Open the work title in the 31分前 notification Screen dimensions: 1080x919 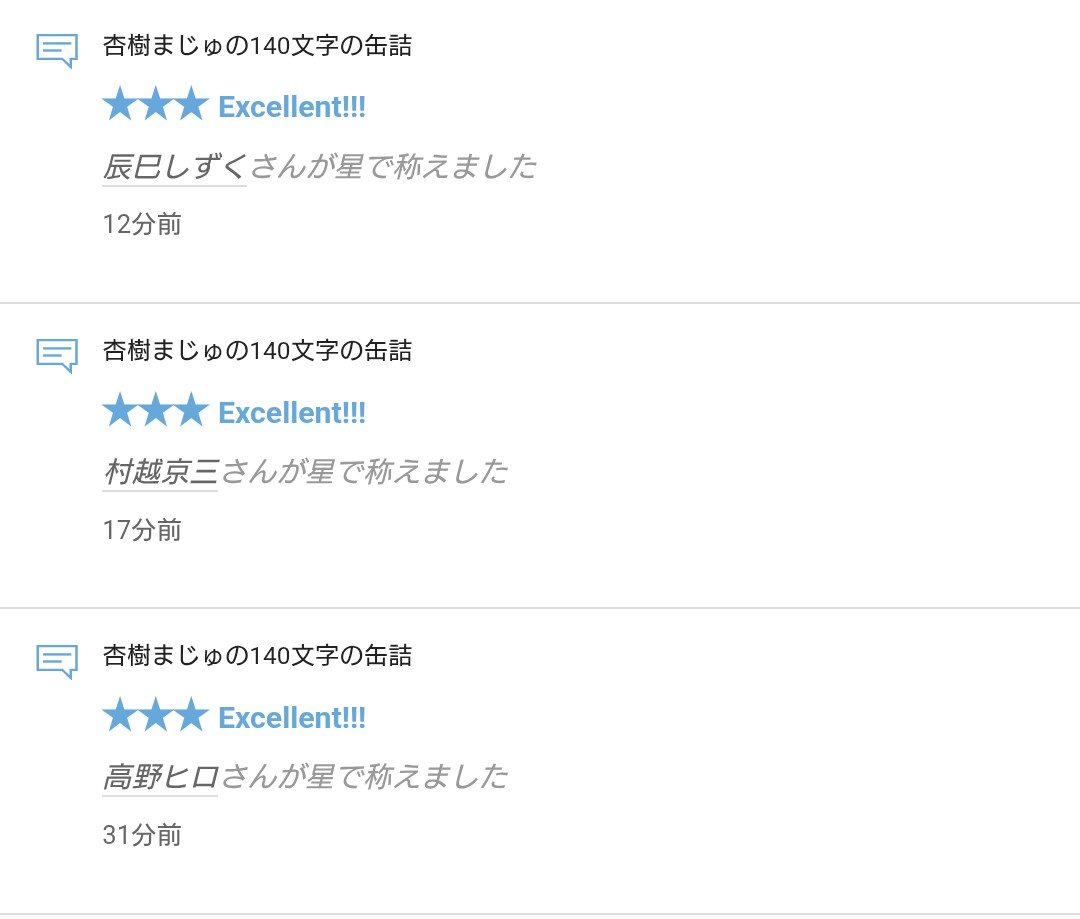(257, 656)
